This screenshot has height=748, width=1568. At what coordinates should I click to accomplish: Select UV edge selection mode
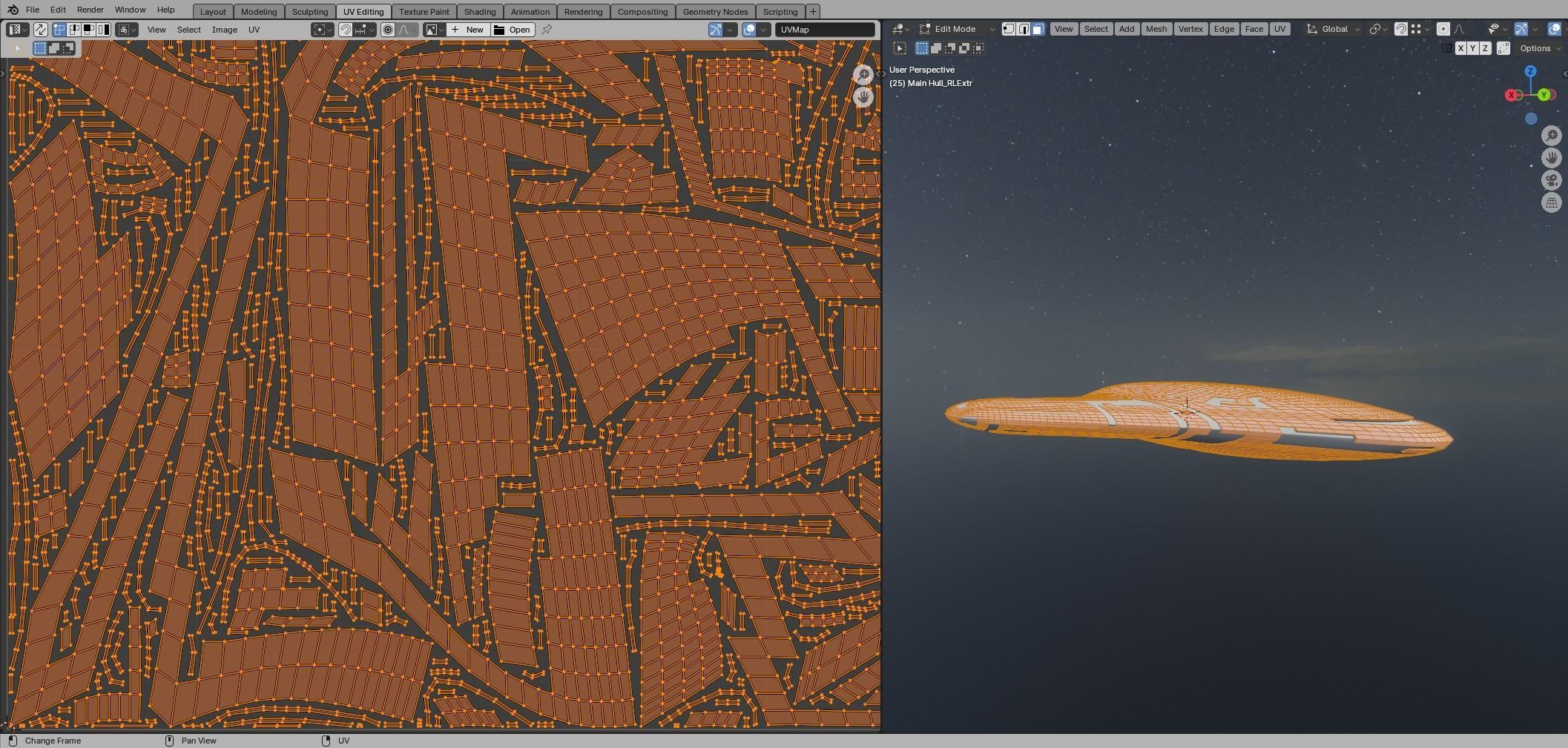74,30
